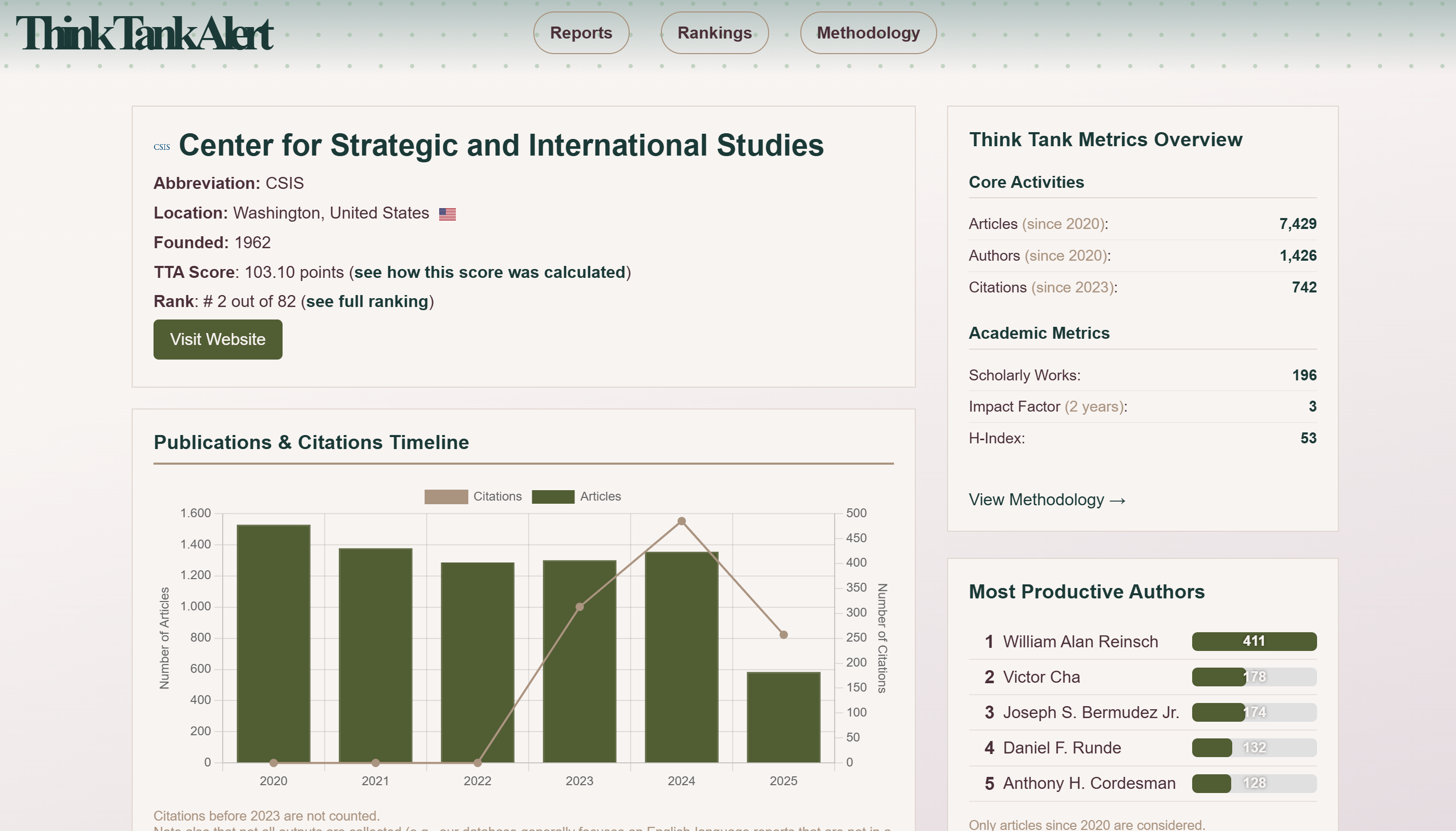Viewport: 1456px width, 831px height.
Task: Click the 2024 citations peak data point
Action: (x=682, y=521)
